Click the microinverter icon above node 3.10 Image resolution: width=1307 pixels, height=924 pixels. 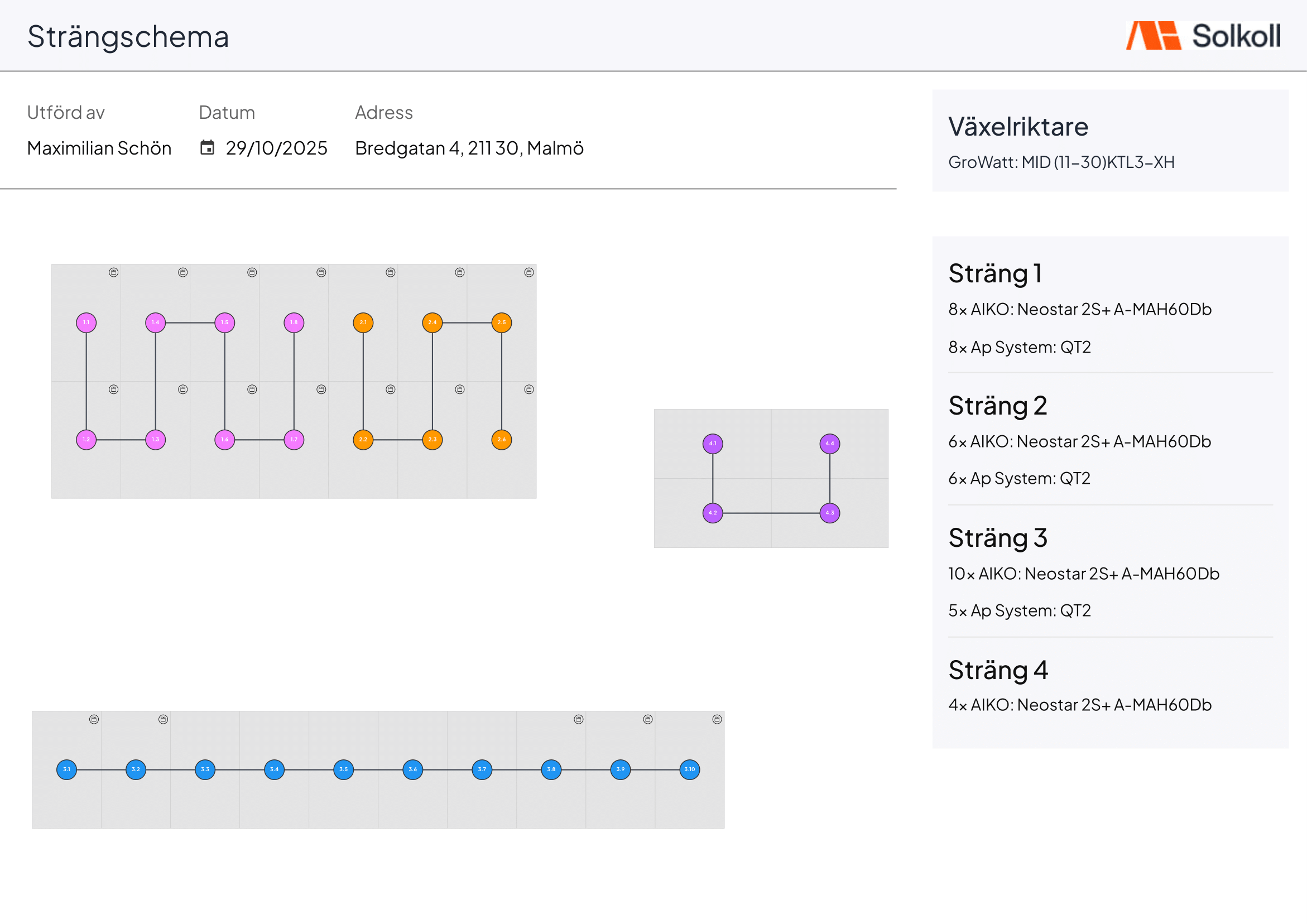coord(717,720)
